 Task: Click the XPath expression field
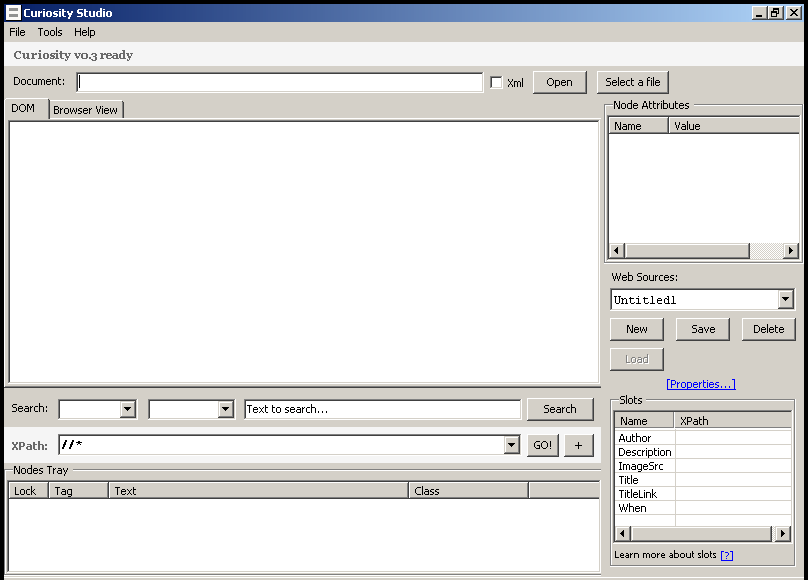281,445
